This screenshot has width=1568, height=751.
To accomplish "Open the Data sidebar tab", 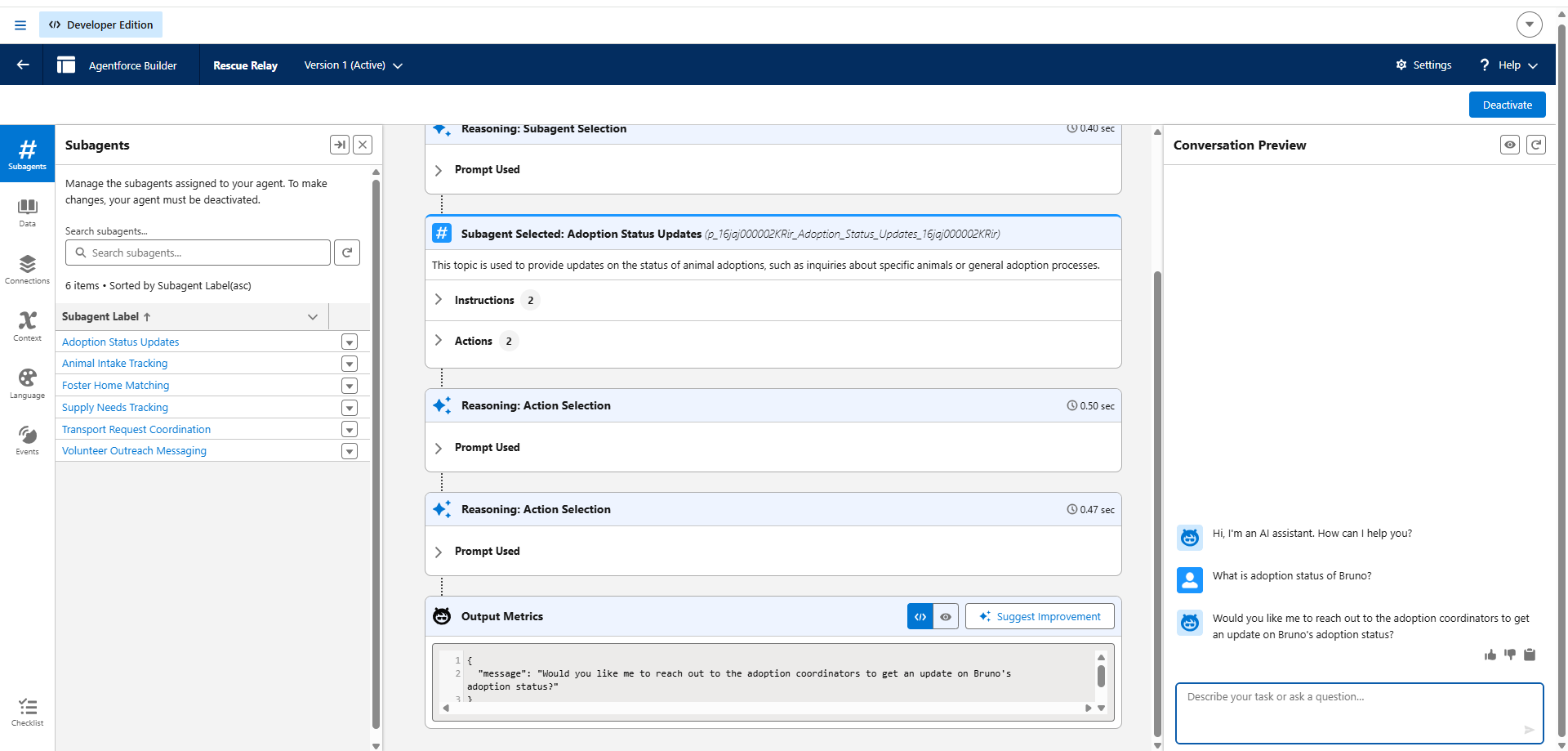I will pyautogui.click(x=27, y=212).
